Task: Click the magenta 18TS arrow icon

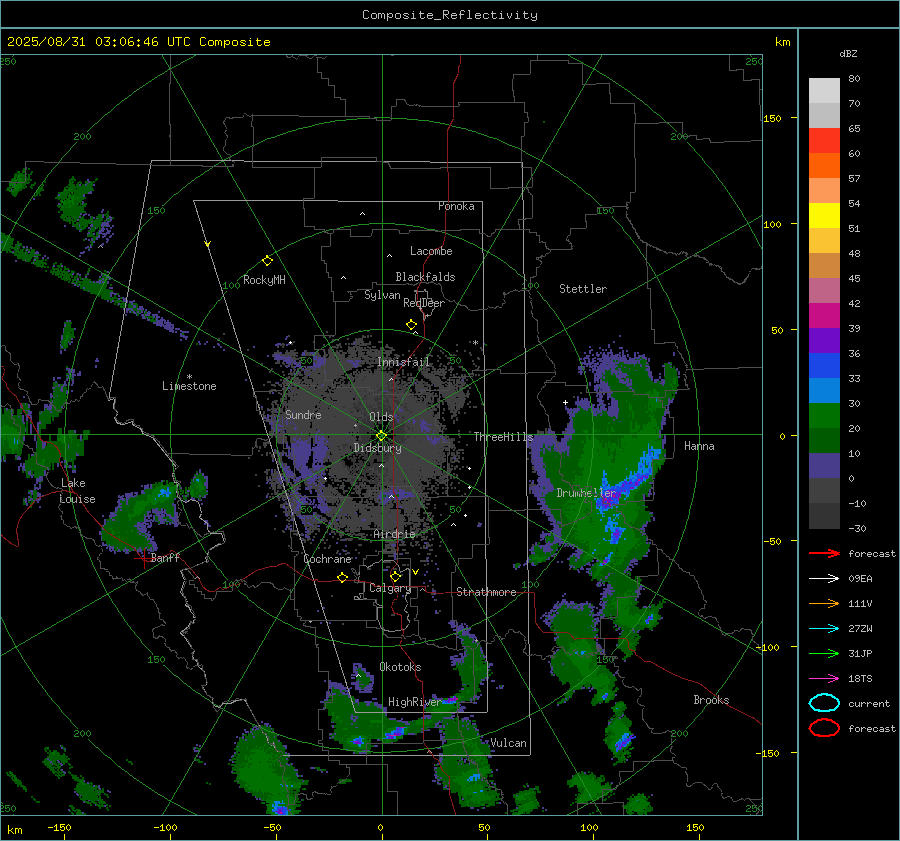Action: 824,679
